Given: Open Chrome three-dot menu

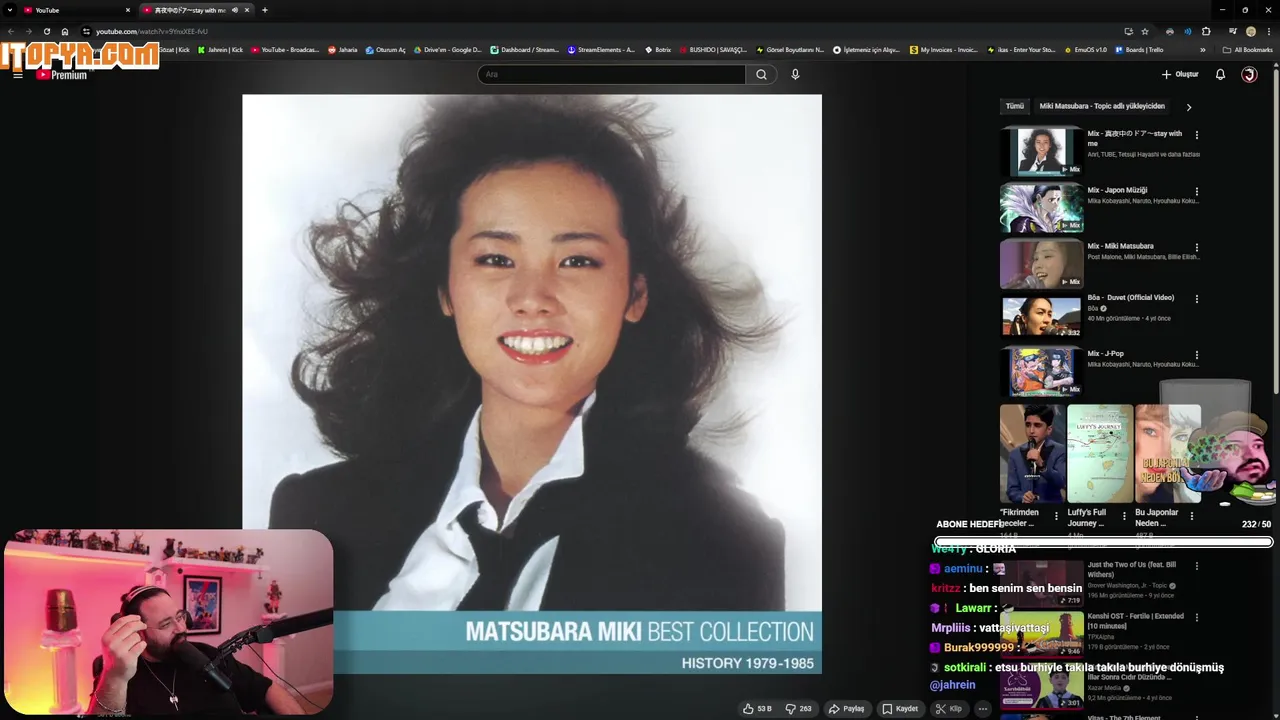Looking at the screenshot, I should click(x=1269, y=31).
